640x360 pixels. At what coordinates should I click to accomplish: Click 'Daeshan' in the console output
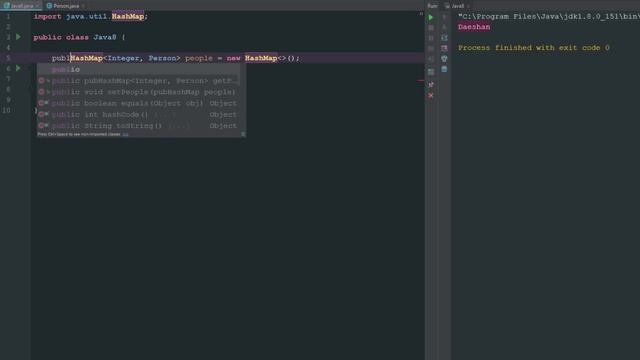474,27
